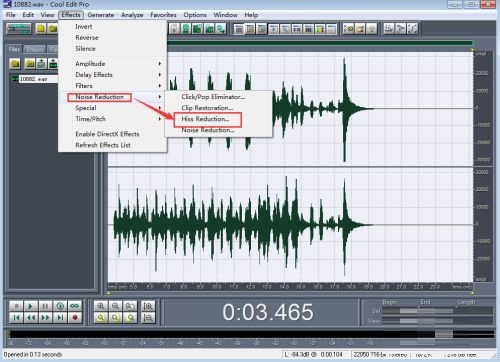Screen dimensions: 500x362
Task: Click the Pause transport button
Action: [45, 306]
